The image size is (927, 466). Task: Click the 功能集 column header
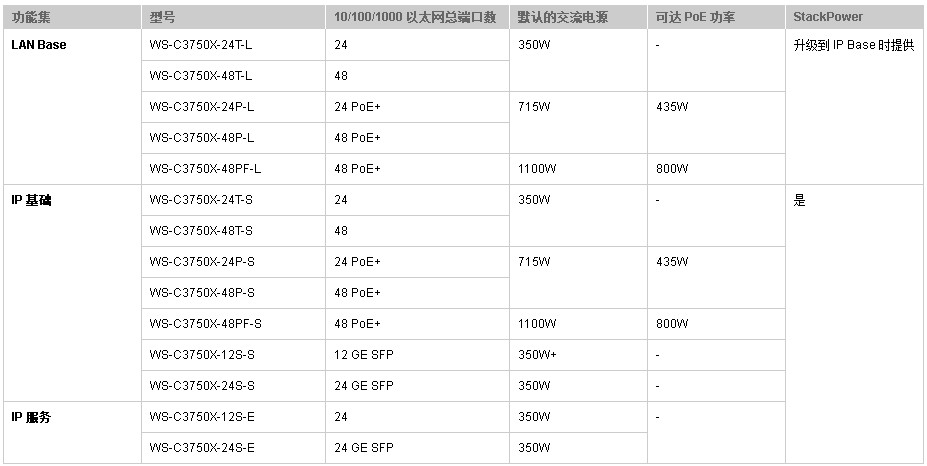pos(72,17)
